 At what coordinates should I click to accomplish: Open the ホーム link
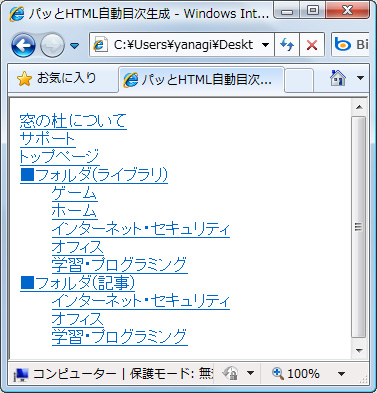(x=74, y=211)
